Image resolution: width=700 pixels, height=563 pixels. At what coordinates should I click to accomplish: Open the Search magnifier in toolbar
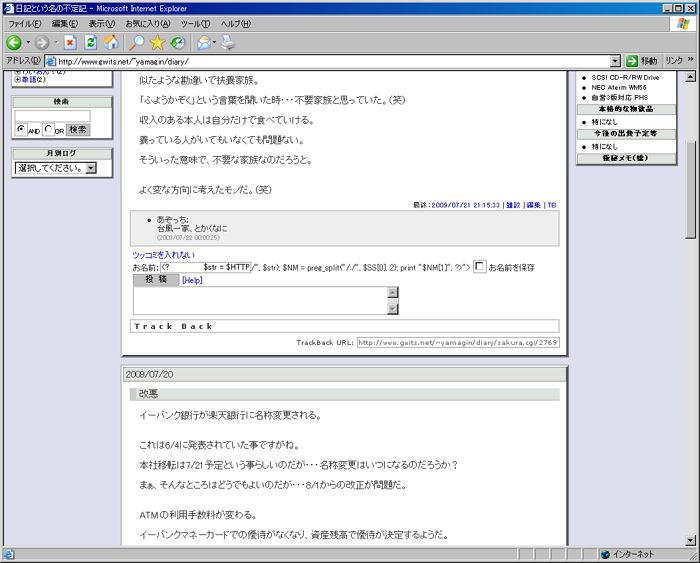pos(137,42)
